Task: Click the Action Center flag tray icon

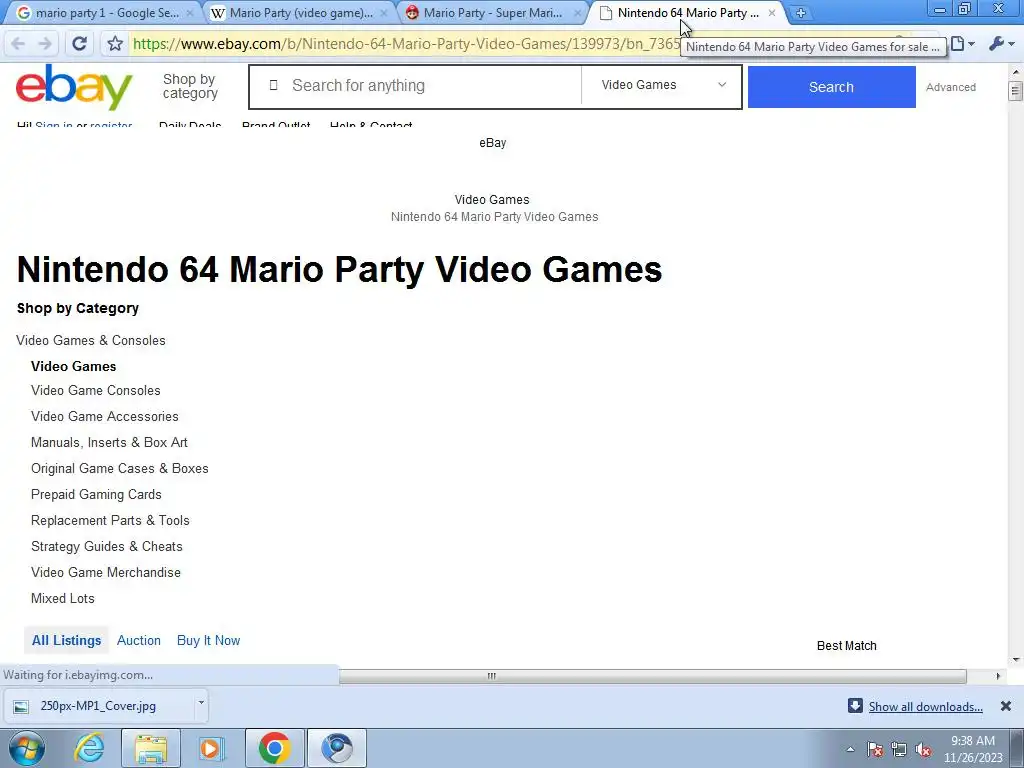Action: click(x=875, y=749)
